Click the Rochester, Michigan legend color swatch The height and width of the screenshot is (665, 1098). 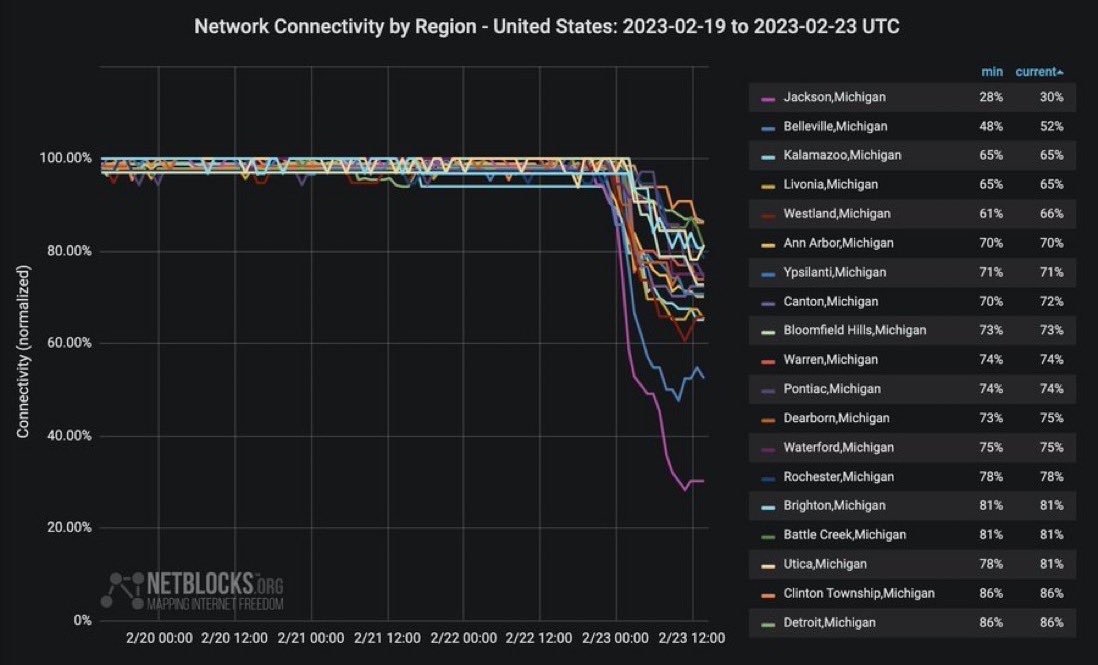[x=768, y=479]
